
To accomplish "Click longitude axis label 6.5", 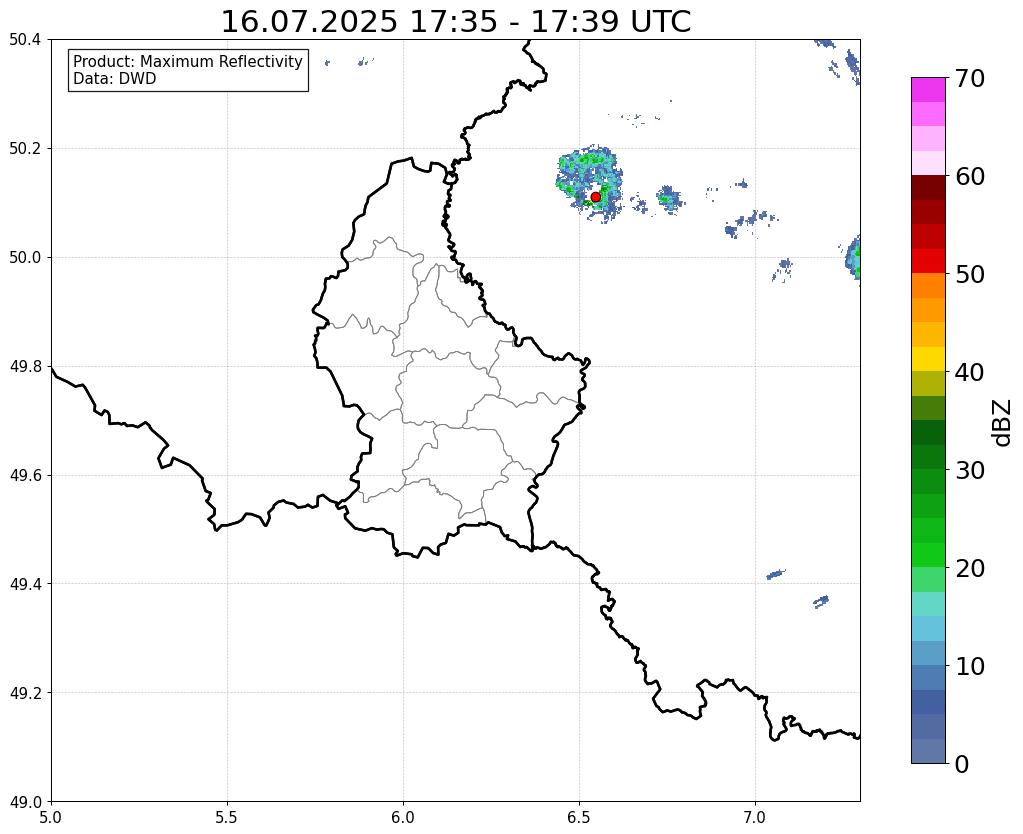I will click(579, 818).
